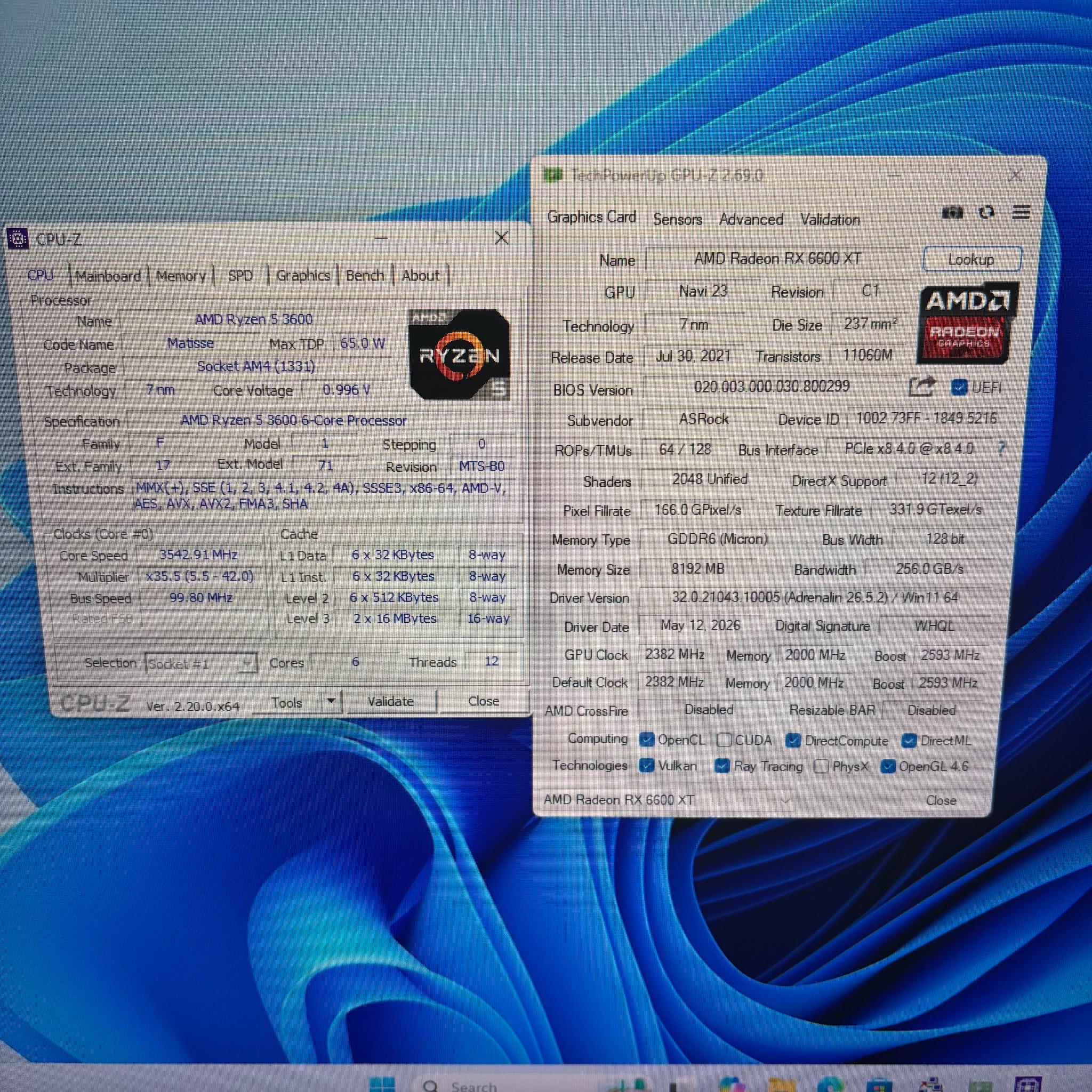Click the Level 3 cache 2 x 16 MBytes
1092x1092 pixels.
pyautogui.click(x=395, y=619)
